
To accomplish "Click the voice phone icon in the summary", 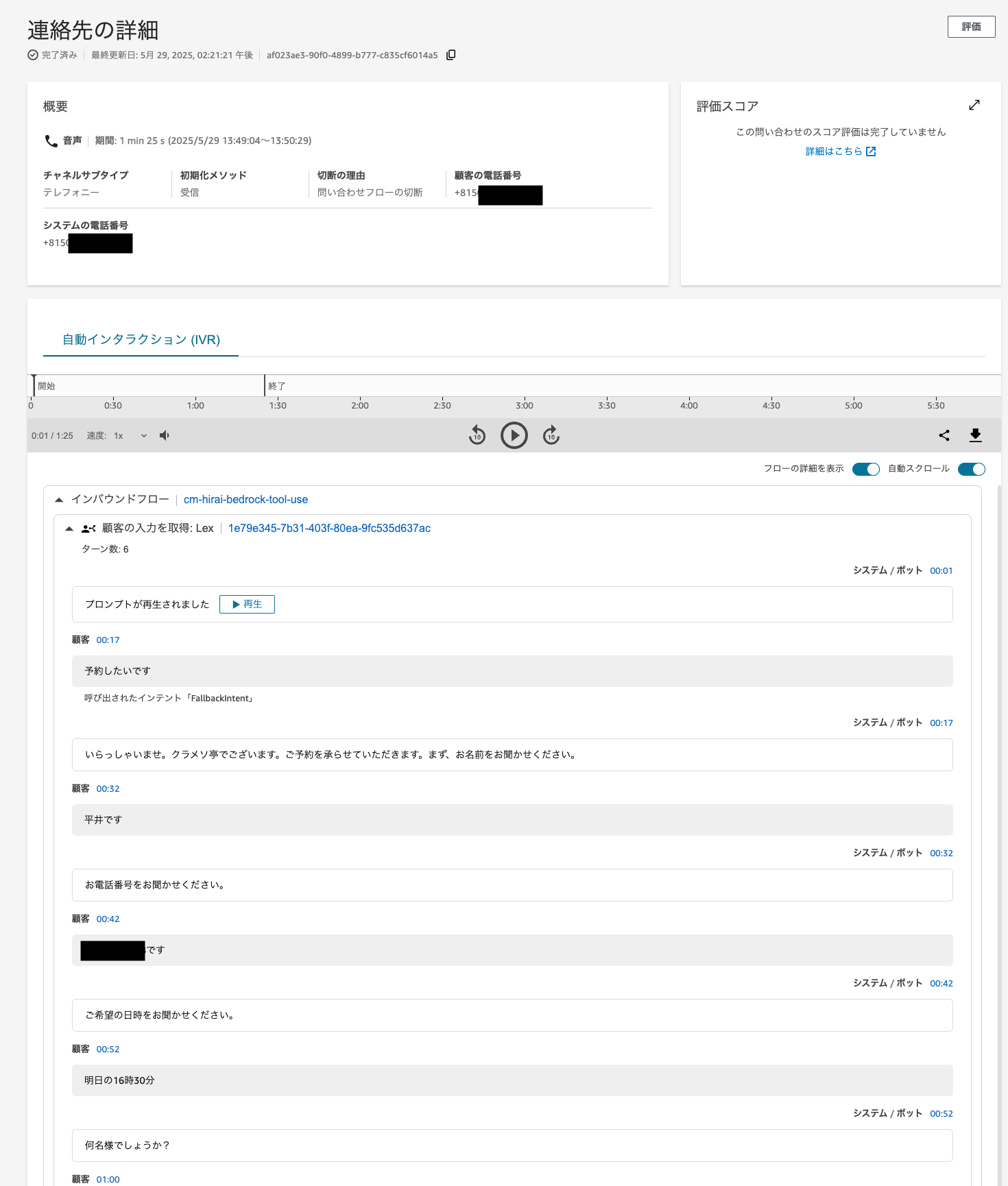I will (x=51, y=141).
